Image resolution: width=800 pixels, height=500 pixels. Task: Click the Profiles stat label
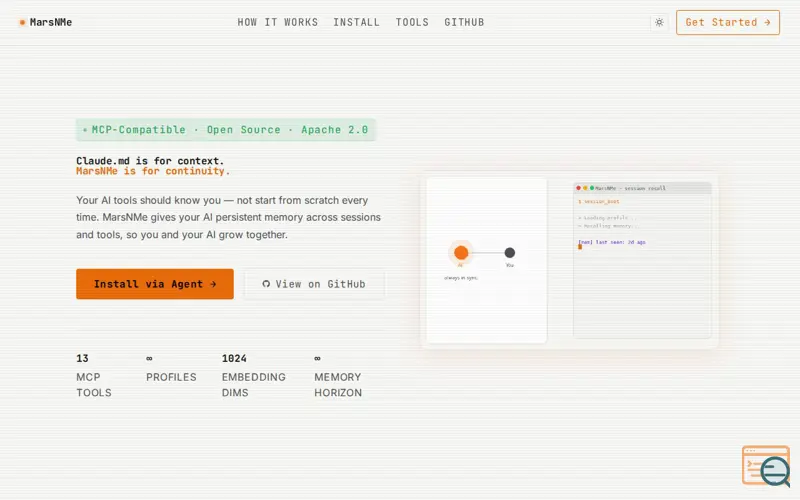tap(171, 377)
